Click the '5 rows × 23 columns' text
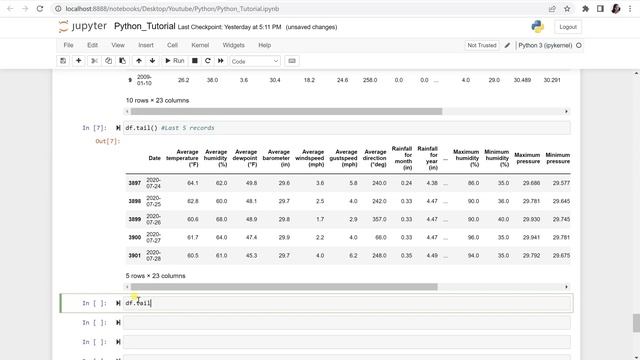This screenshot has height=360, width=640. 156,276
